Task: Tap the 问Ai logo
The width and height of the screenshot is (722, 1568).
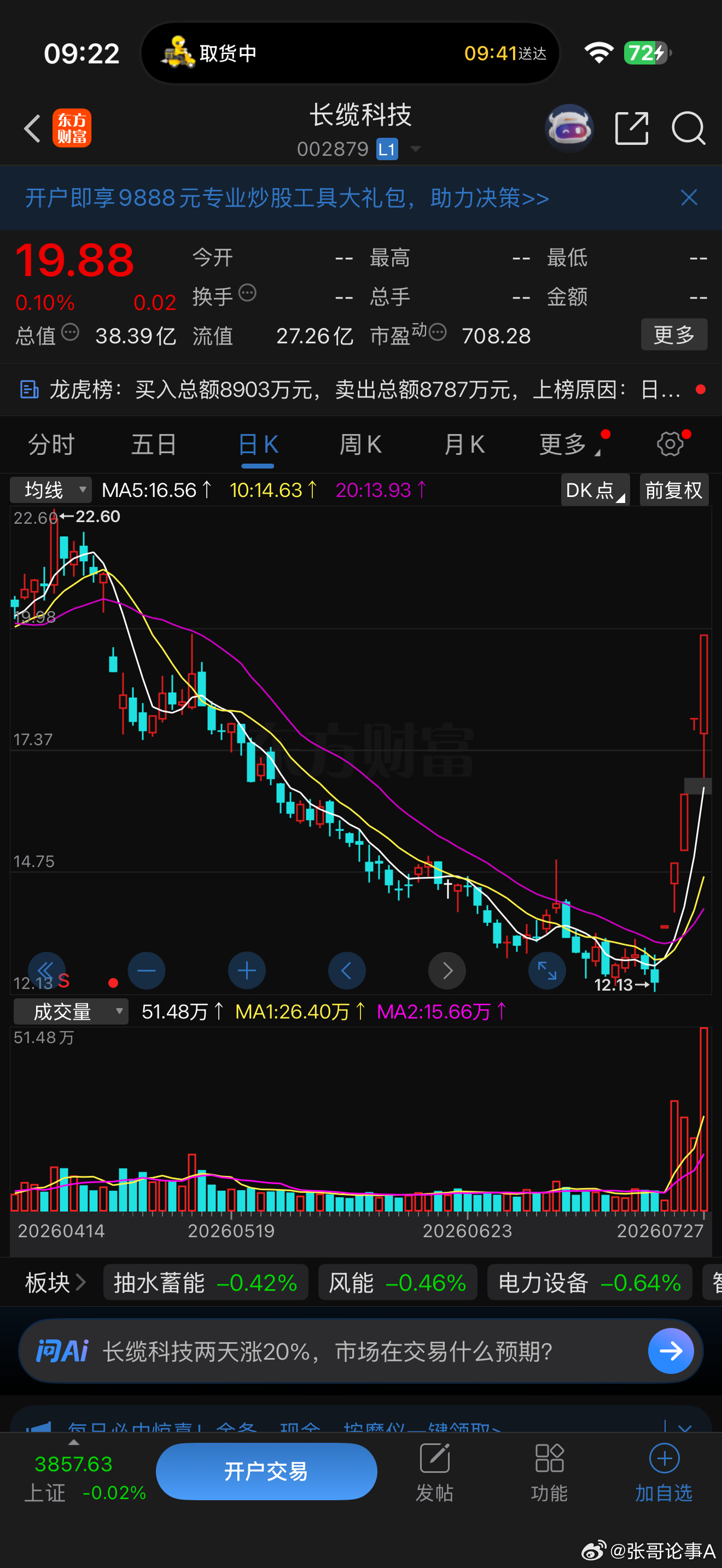Action: [x=63, y=1351]
